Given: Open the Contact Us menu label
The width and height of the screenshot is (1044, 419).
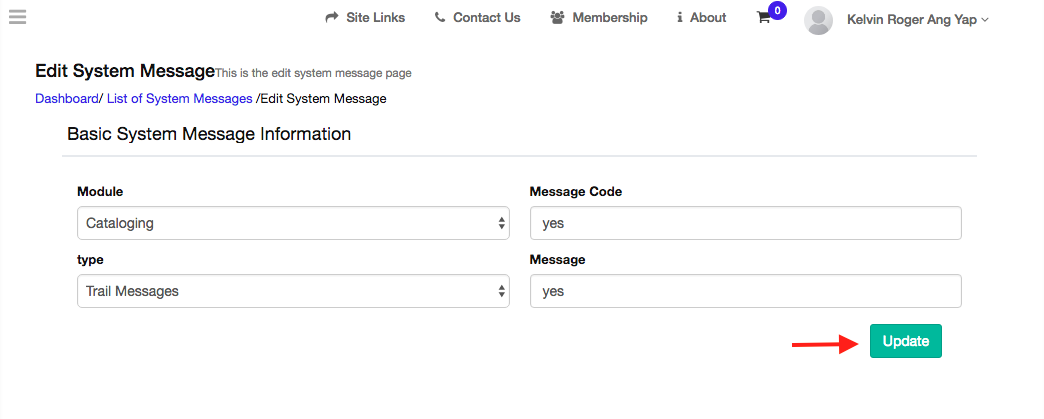Looking at the screenshot, I should 486,18.
